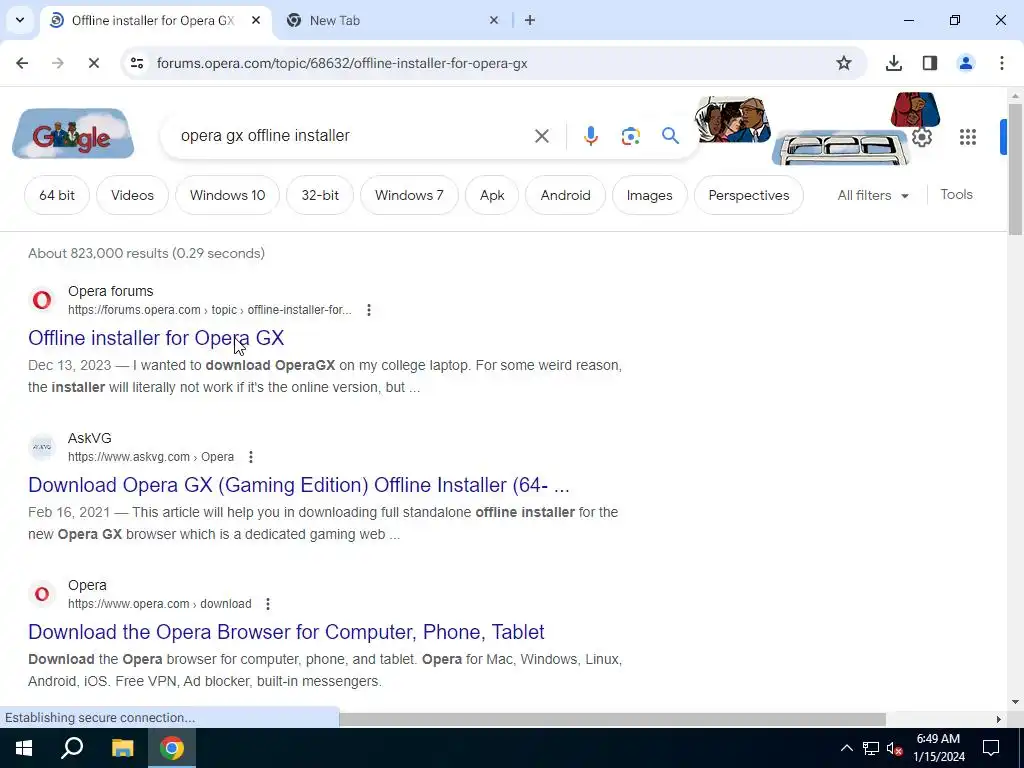Open the network tray icon
This screenshot has height=768, width=1024.
click(871, 748)
